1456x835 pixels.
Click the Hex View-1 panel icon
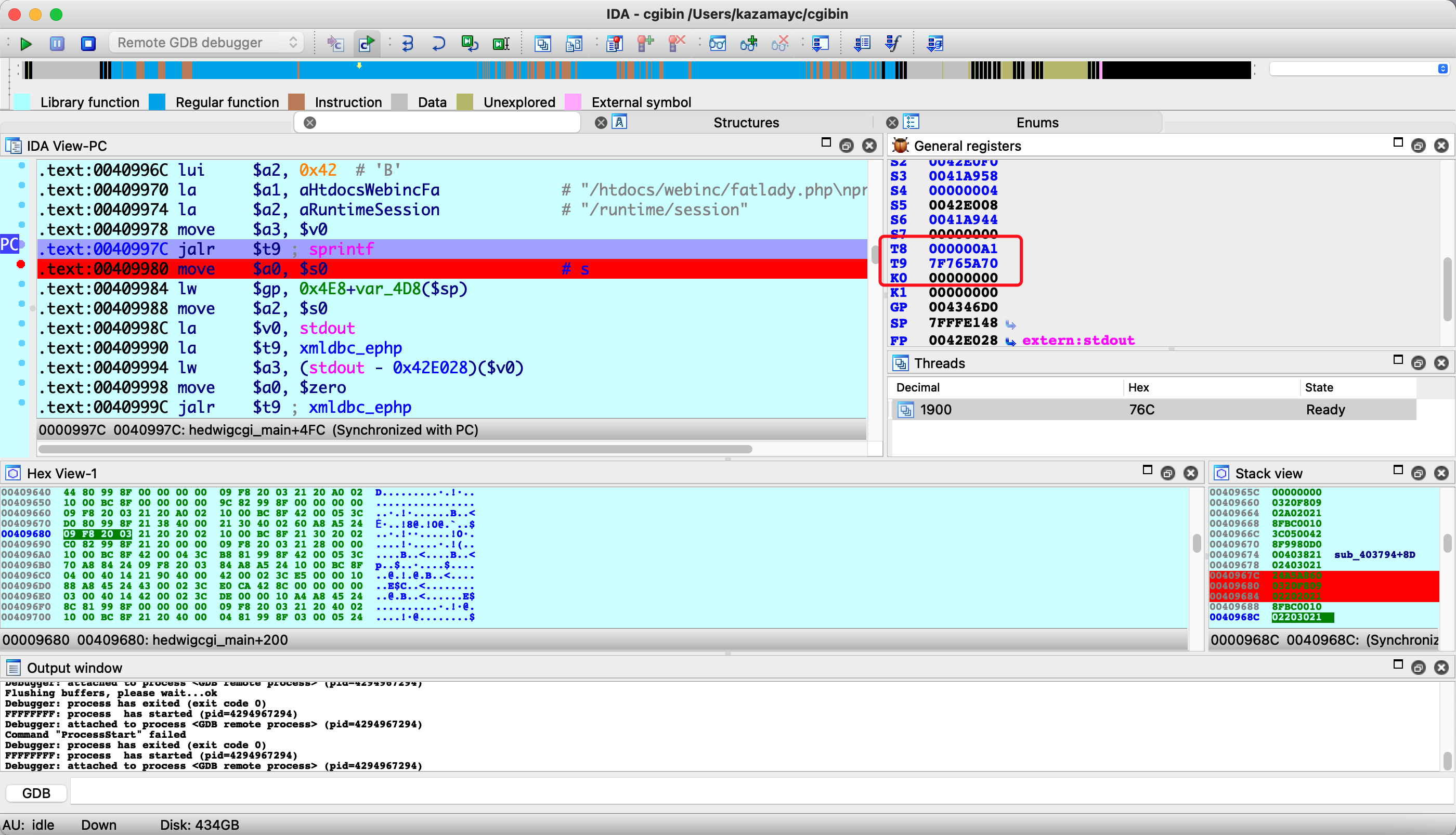pos(13,473)
